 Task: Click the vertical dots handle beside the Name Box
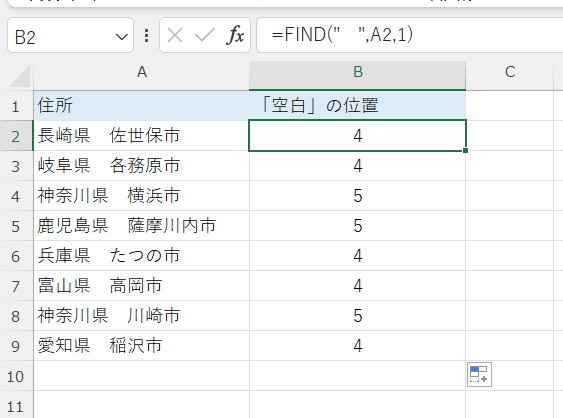click(146, 36)
